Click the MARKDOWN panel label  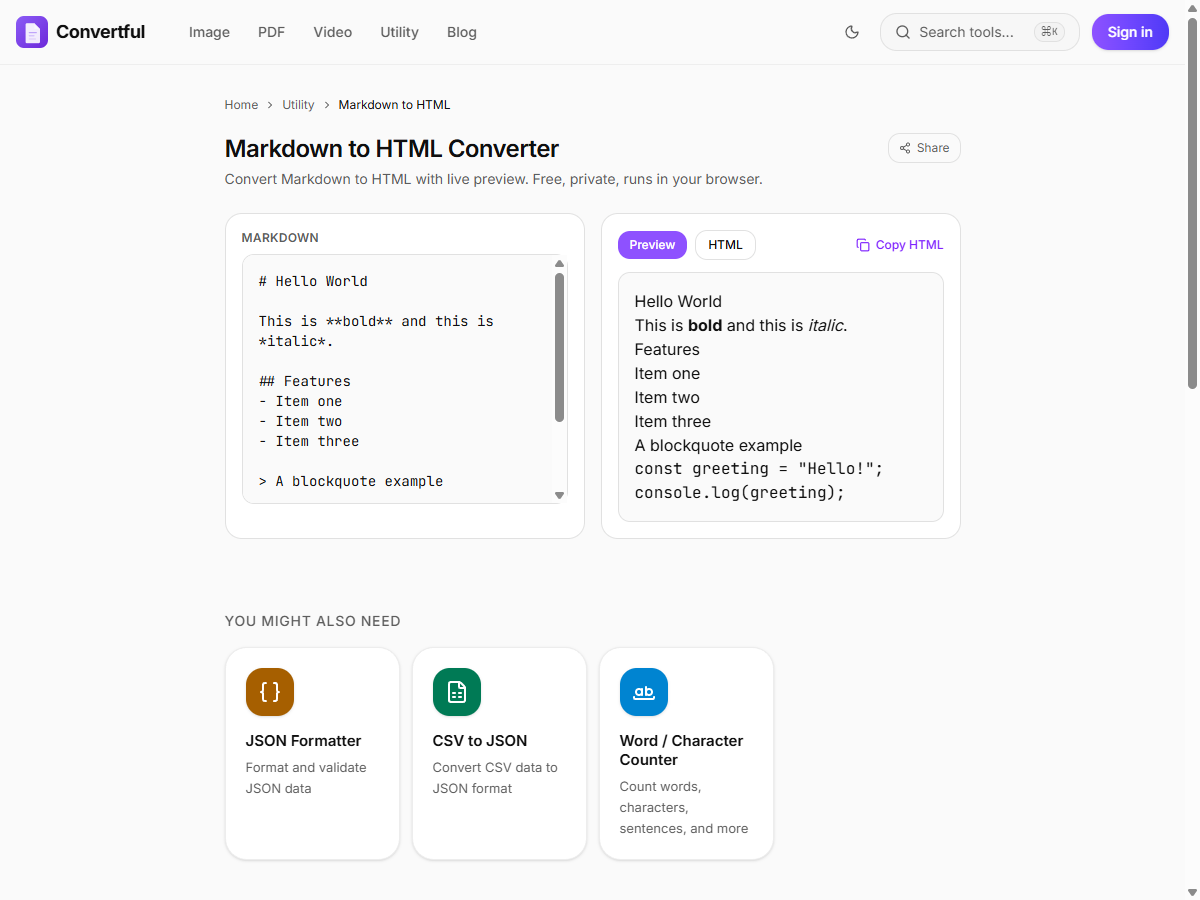pos(280,238)
